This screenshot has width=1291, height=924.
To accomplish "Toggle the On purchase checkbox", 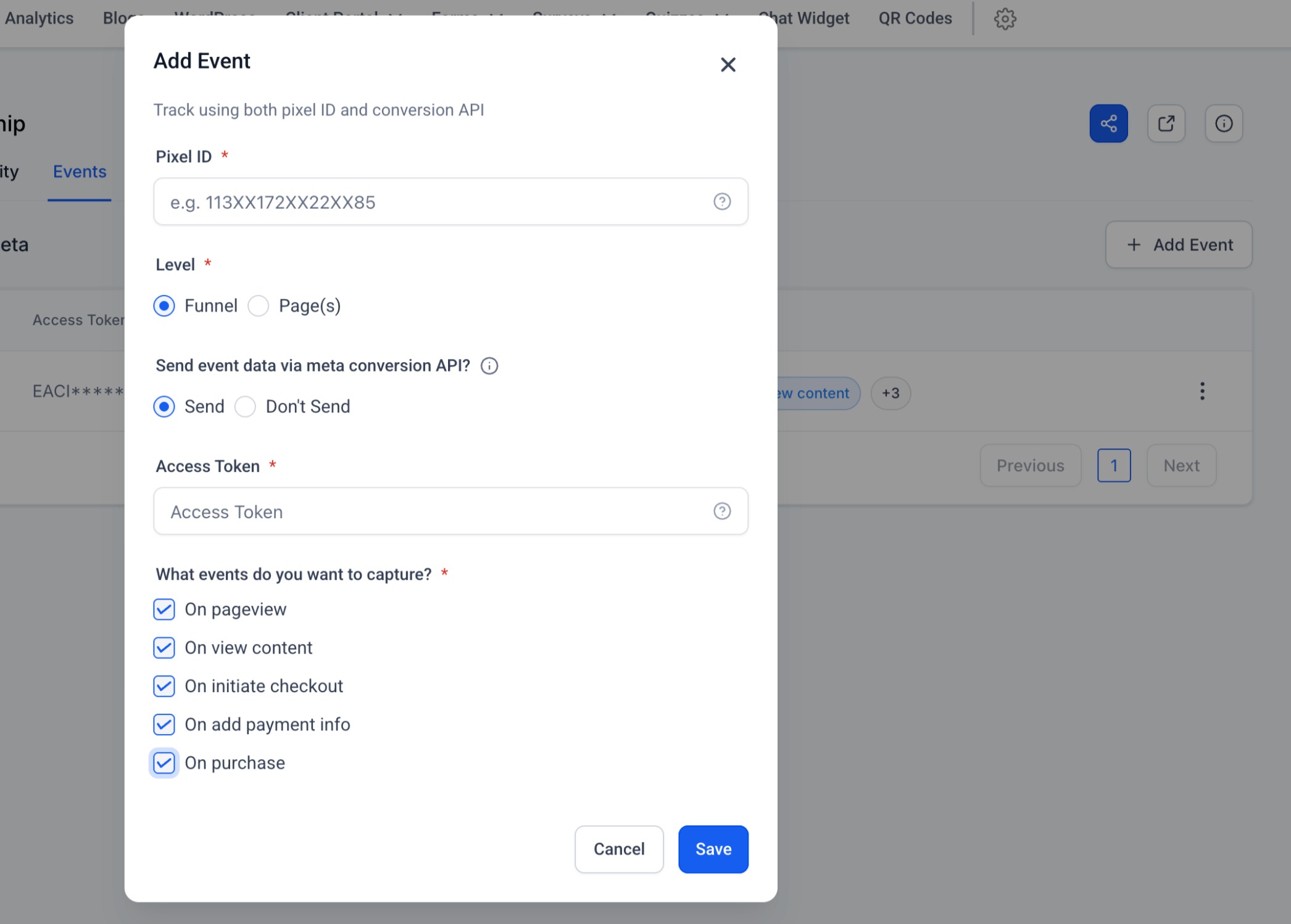I will click(164, 763).
